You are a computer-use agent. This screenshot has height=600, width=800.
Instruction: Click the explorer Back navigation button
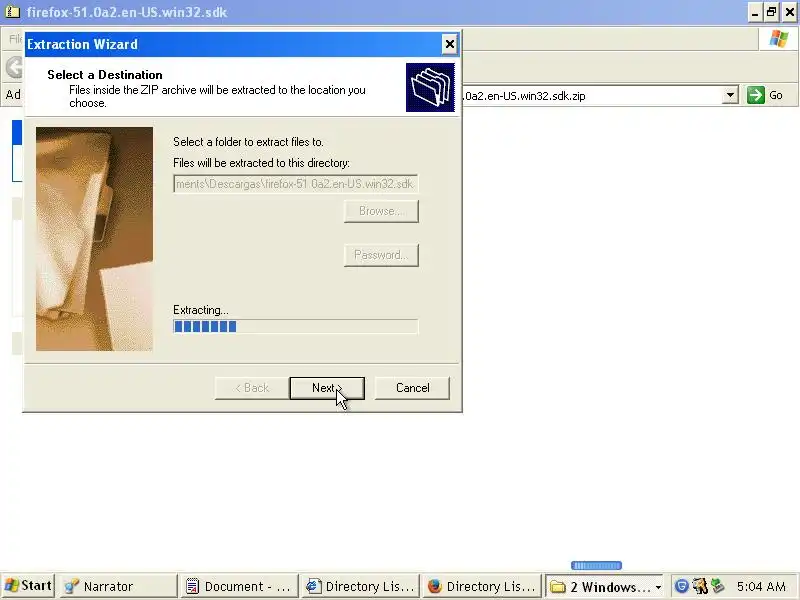click(14, 67)
